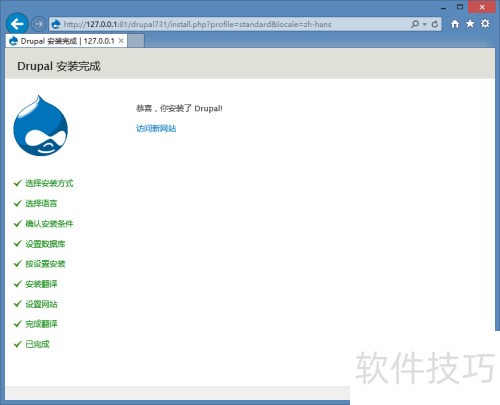Click the 安装翻译 step

coord(41,284)
